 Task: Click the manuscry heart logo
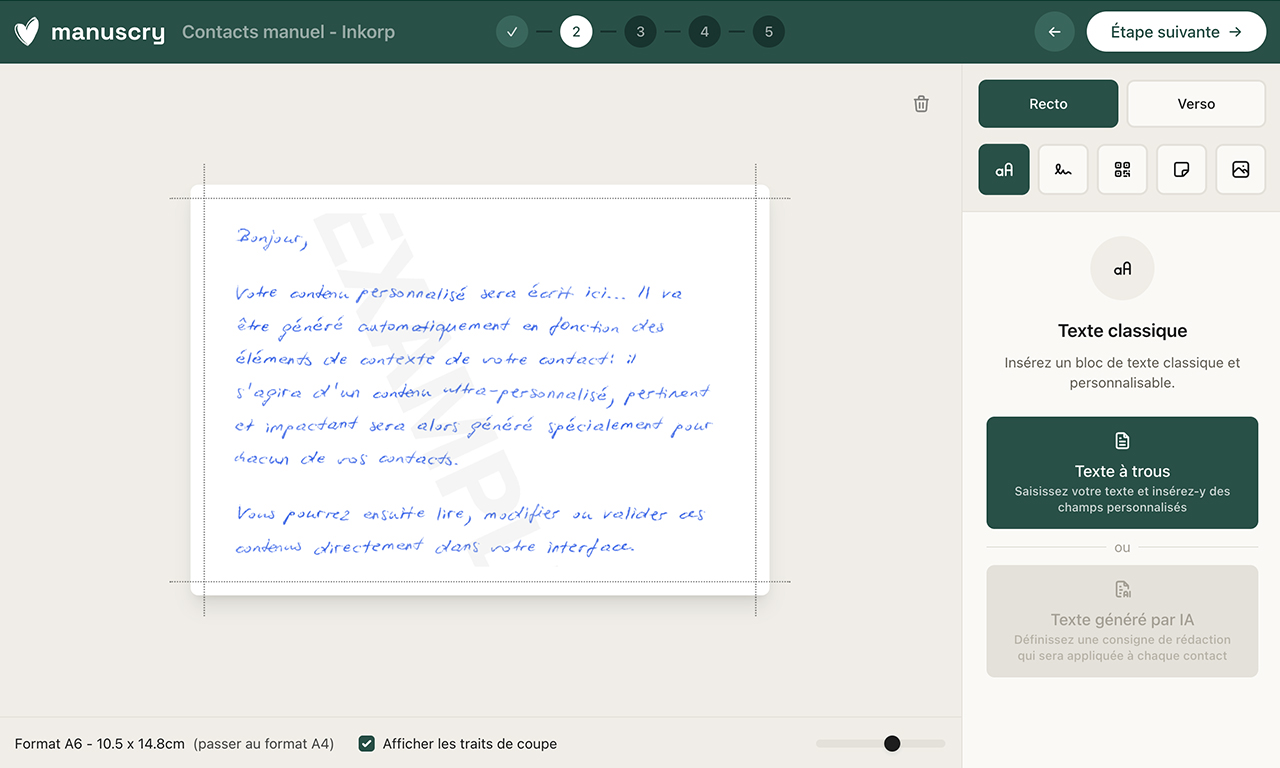[x=28, y=32]
